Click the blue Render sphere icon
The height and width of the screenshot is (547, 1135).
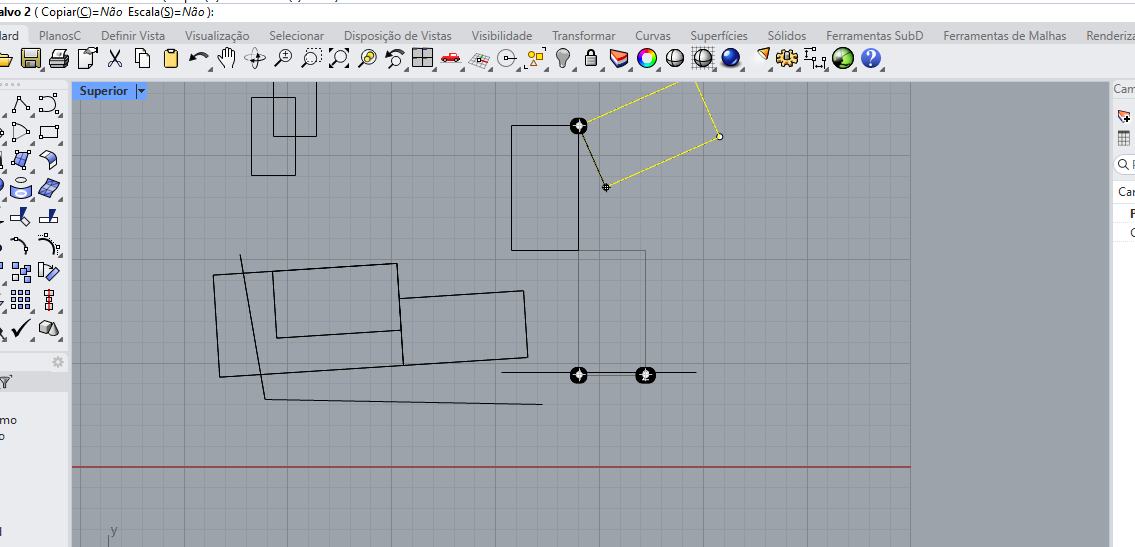click(730, 58)
